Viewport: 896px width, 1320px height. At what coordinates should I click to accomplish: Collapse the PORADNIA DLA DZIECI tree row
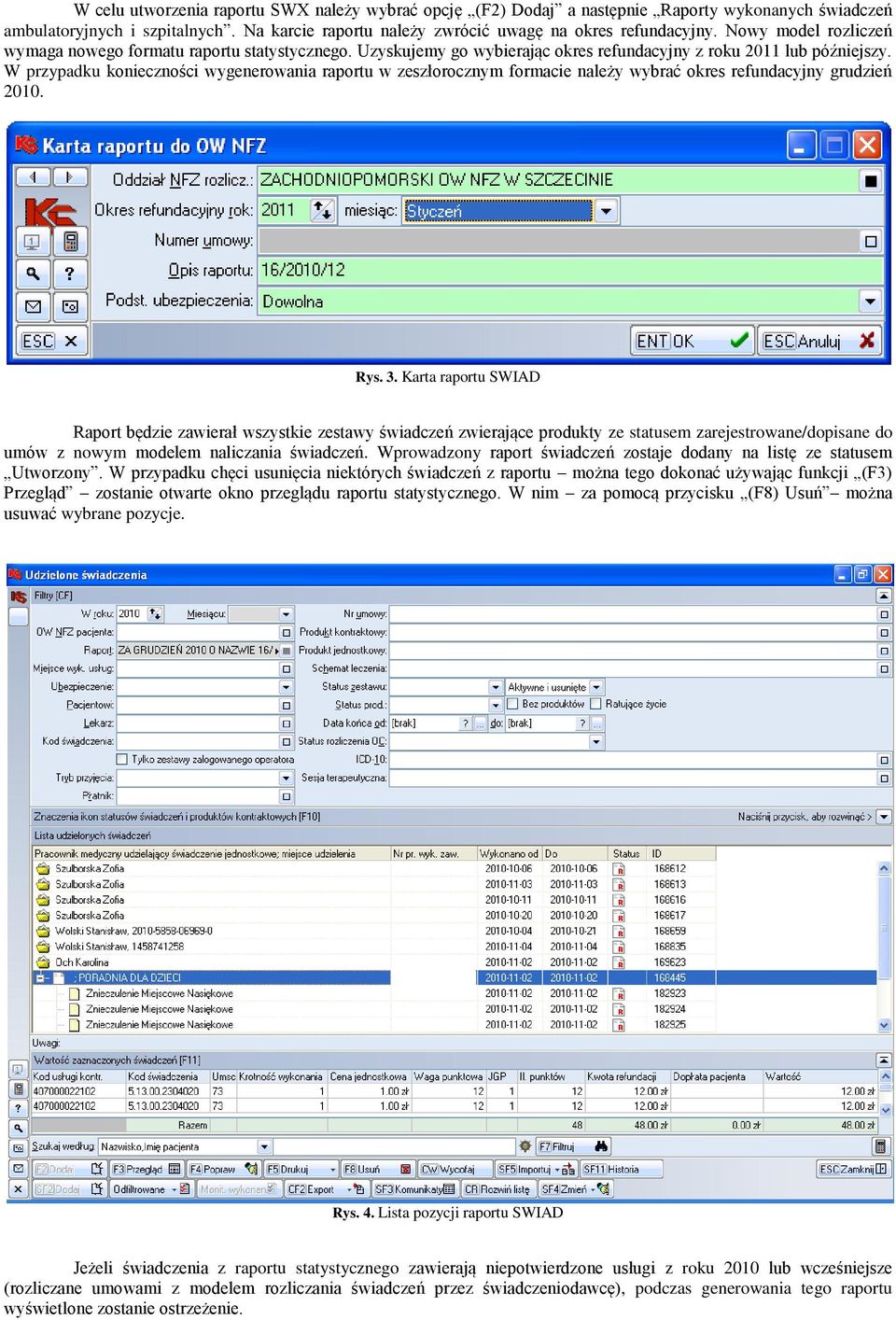tap(41, 978)
